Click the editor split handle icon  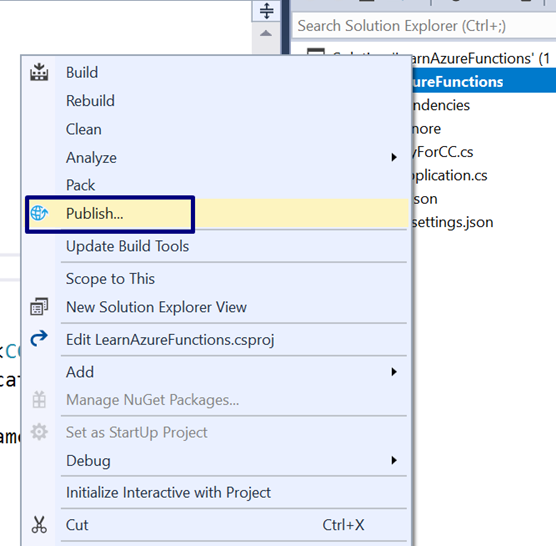(267, 11)
